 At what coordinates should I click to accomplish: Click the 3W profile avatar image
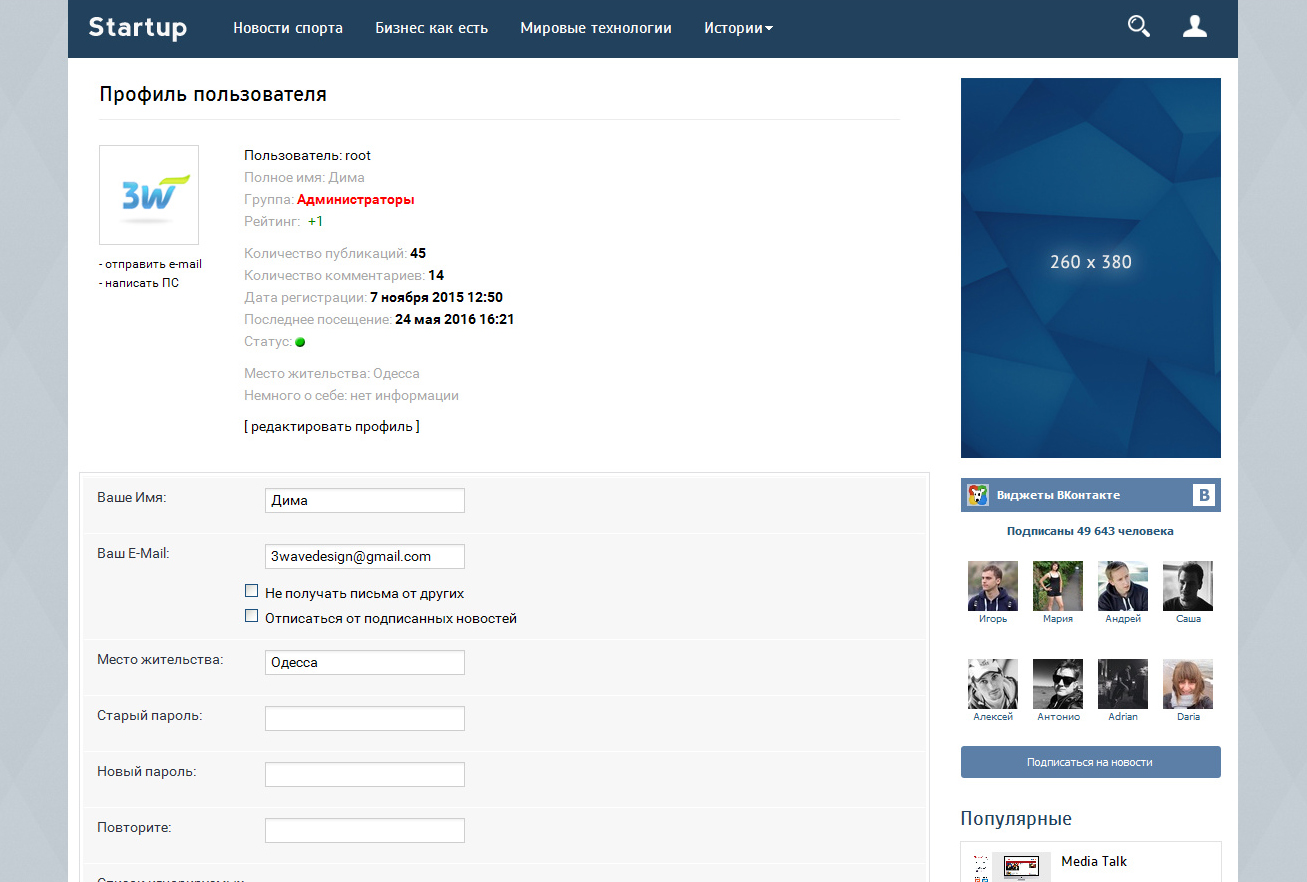coord(149,195)
